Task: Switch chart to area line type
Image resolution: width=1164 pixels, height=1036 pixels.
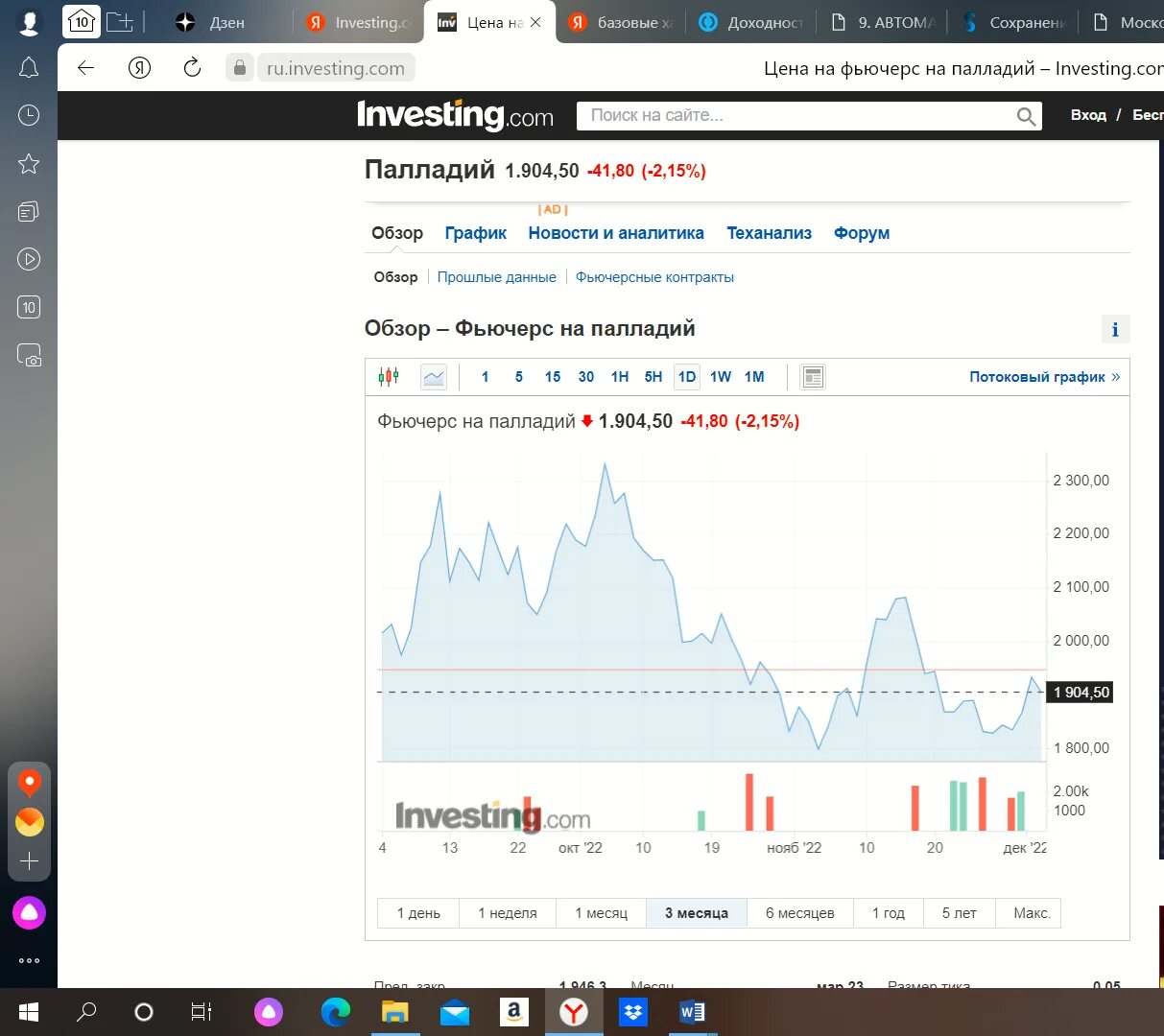Action: pos(434,377)
